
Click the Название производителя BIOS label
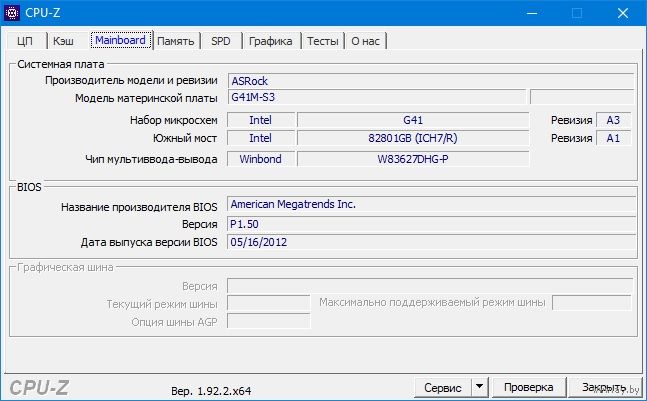[139, 207]
